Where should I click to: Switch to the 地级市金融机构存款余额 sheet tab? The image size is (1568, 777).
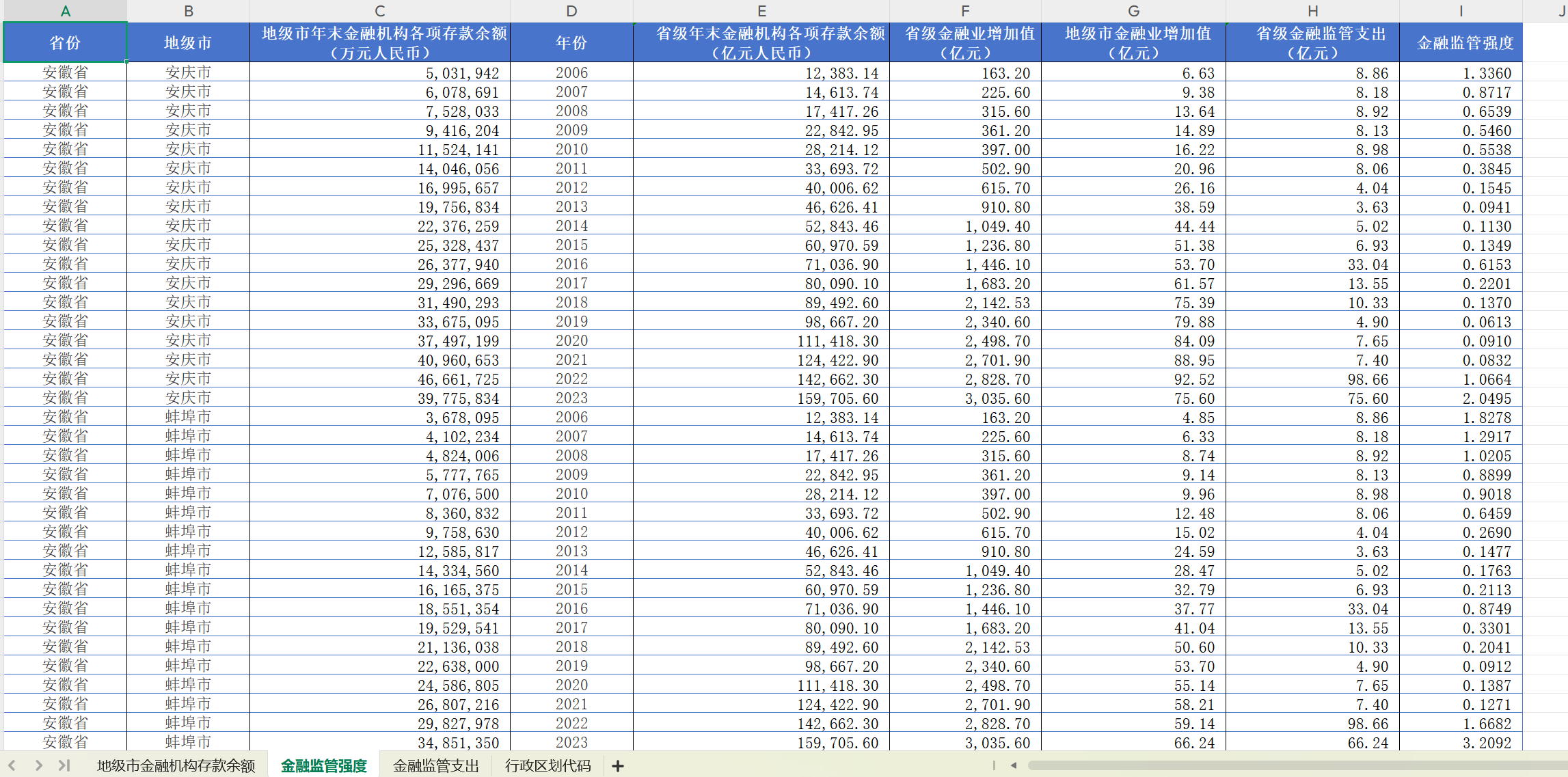tap(176, 766)
